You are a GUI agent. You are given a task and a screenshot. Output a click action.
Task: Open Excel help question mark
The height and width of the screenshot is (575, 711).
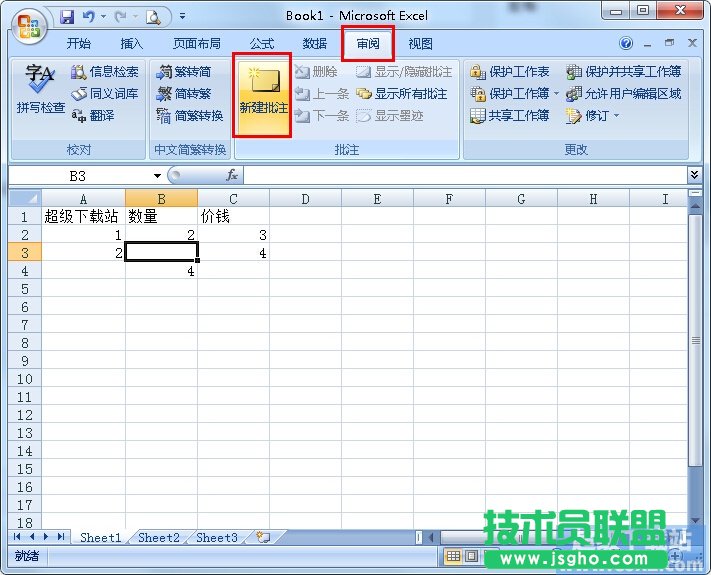(x=626, y=43)
